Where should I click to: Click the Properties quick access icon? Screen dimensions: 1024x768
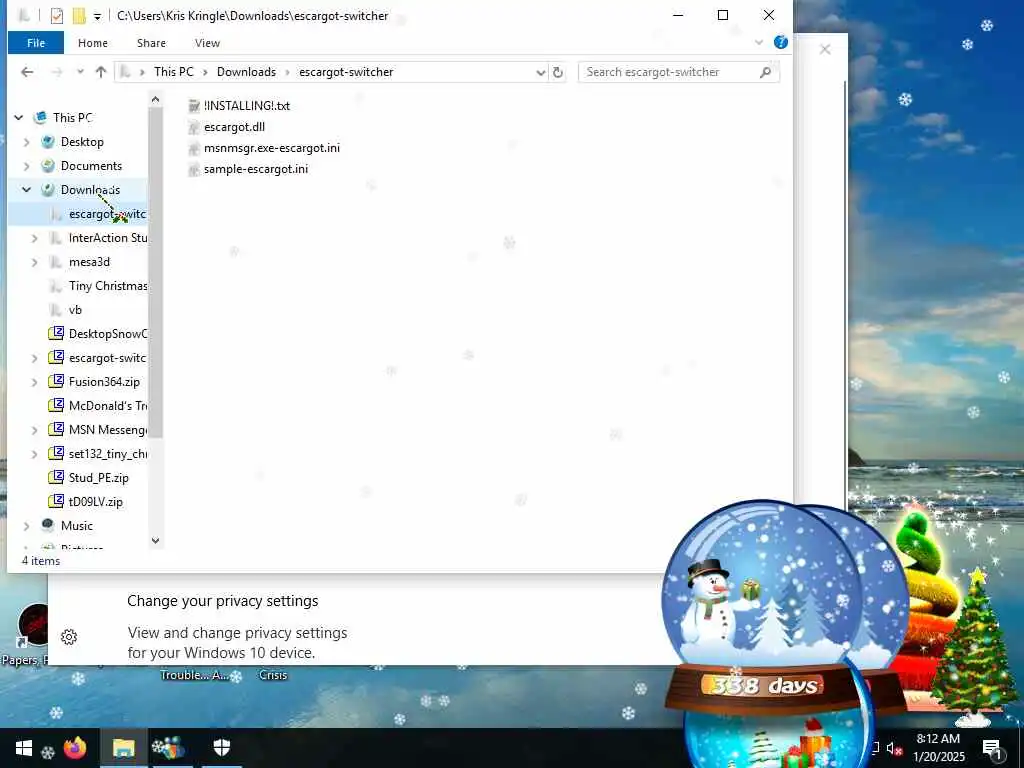coord(57,16)
